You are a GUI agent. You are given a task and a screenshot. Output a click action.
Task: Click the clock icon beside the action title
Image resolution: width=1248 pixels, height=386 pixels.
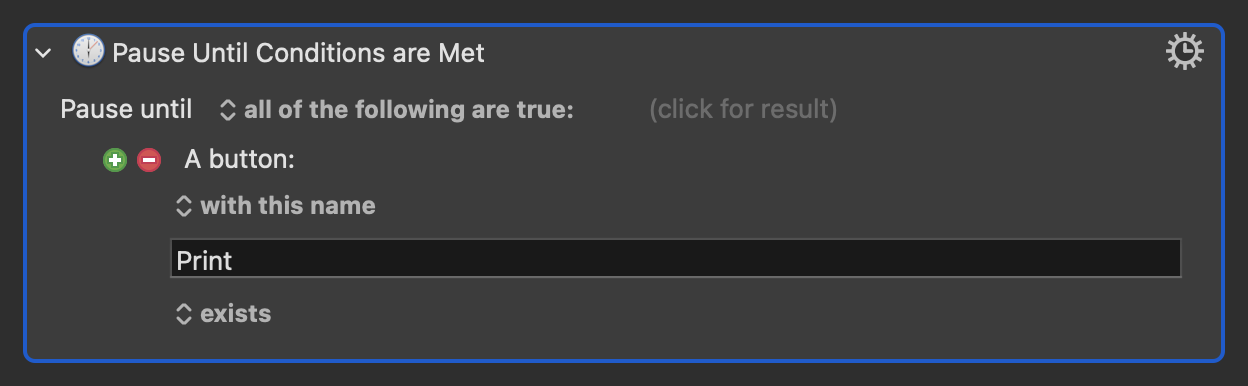click(88, 52)
